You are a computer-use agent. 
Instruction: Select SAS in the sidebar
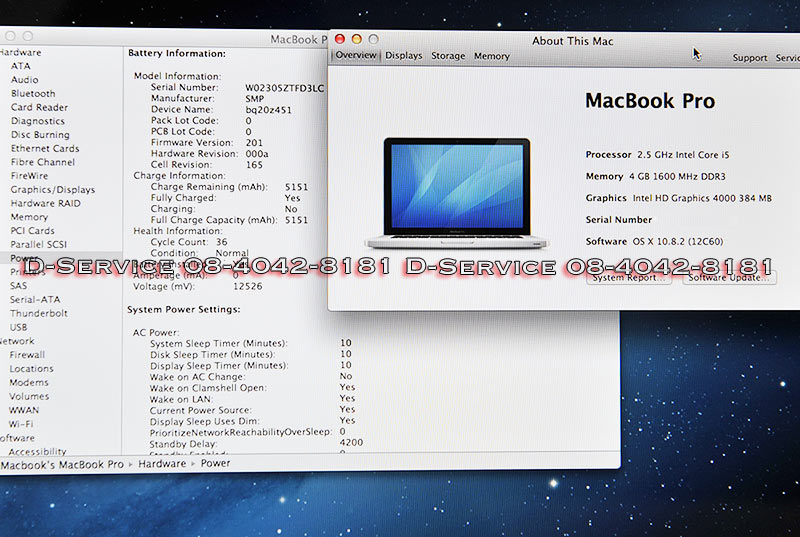18,286
